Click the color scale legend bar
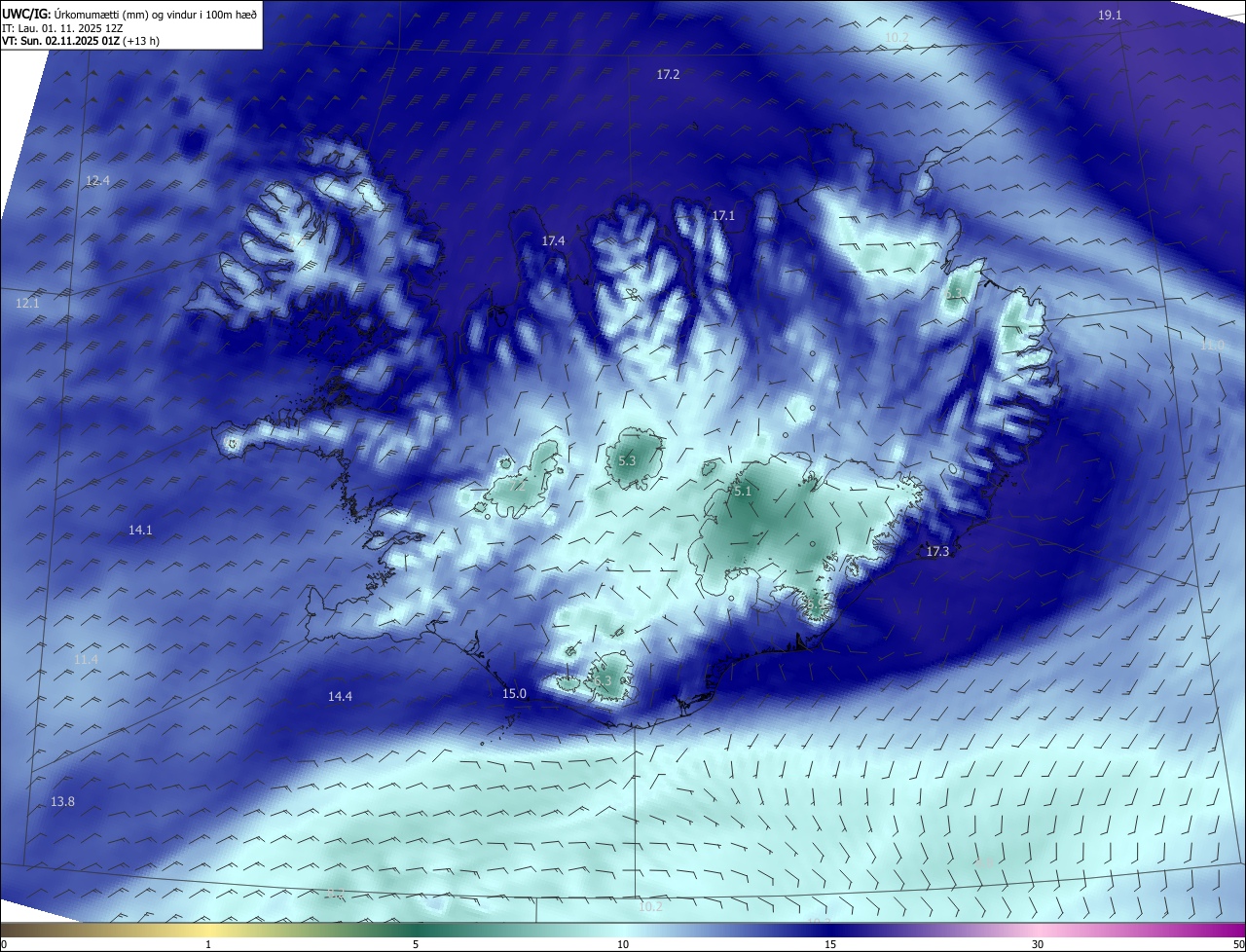 (x=623, y=930)
